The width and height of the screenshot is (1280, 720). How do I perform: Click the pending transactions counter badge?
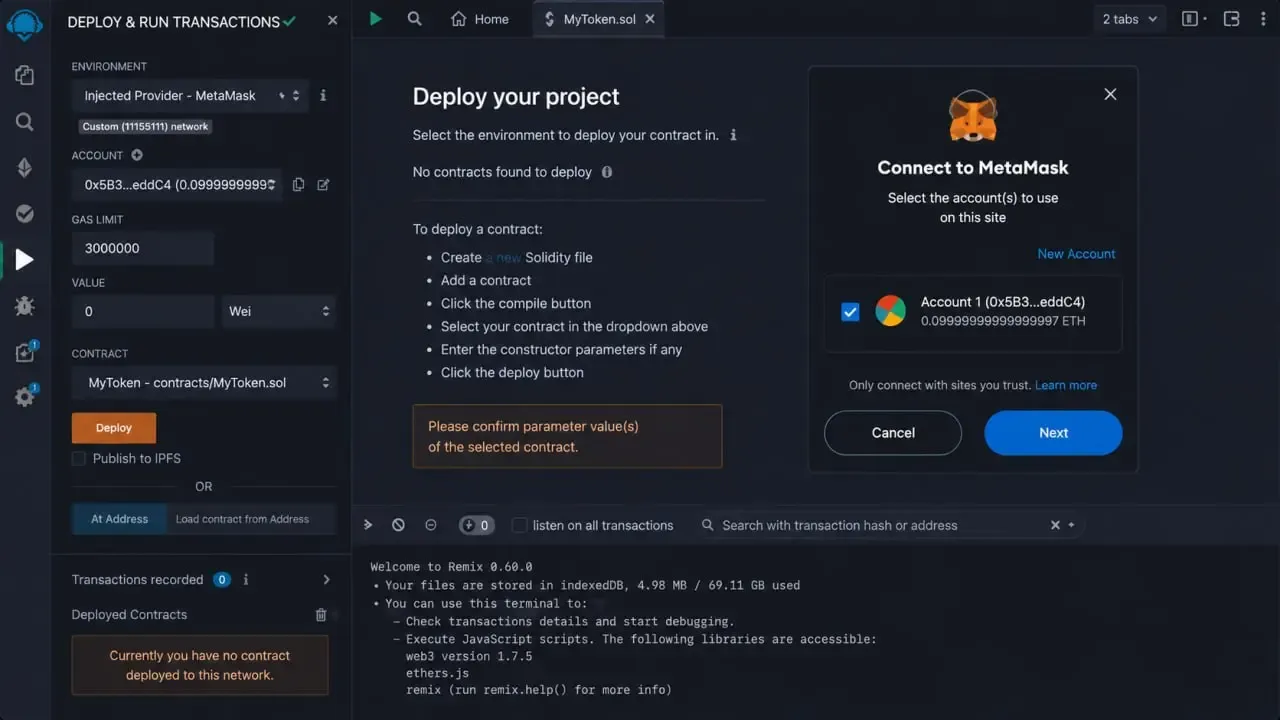tap(476, 525)
